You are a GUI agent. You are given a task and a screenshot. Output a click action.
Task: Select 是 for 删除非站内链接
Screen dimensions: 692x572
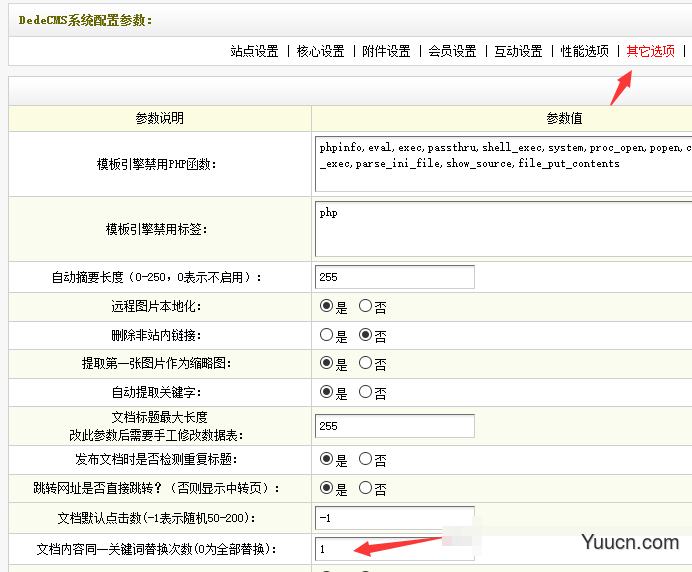point(326,336)
